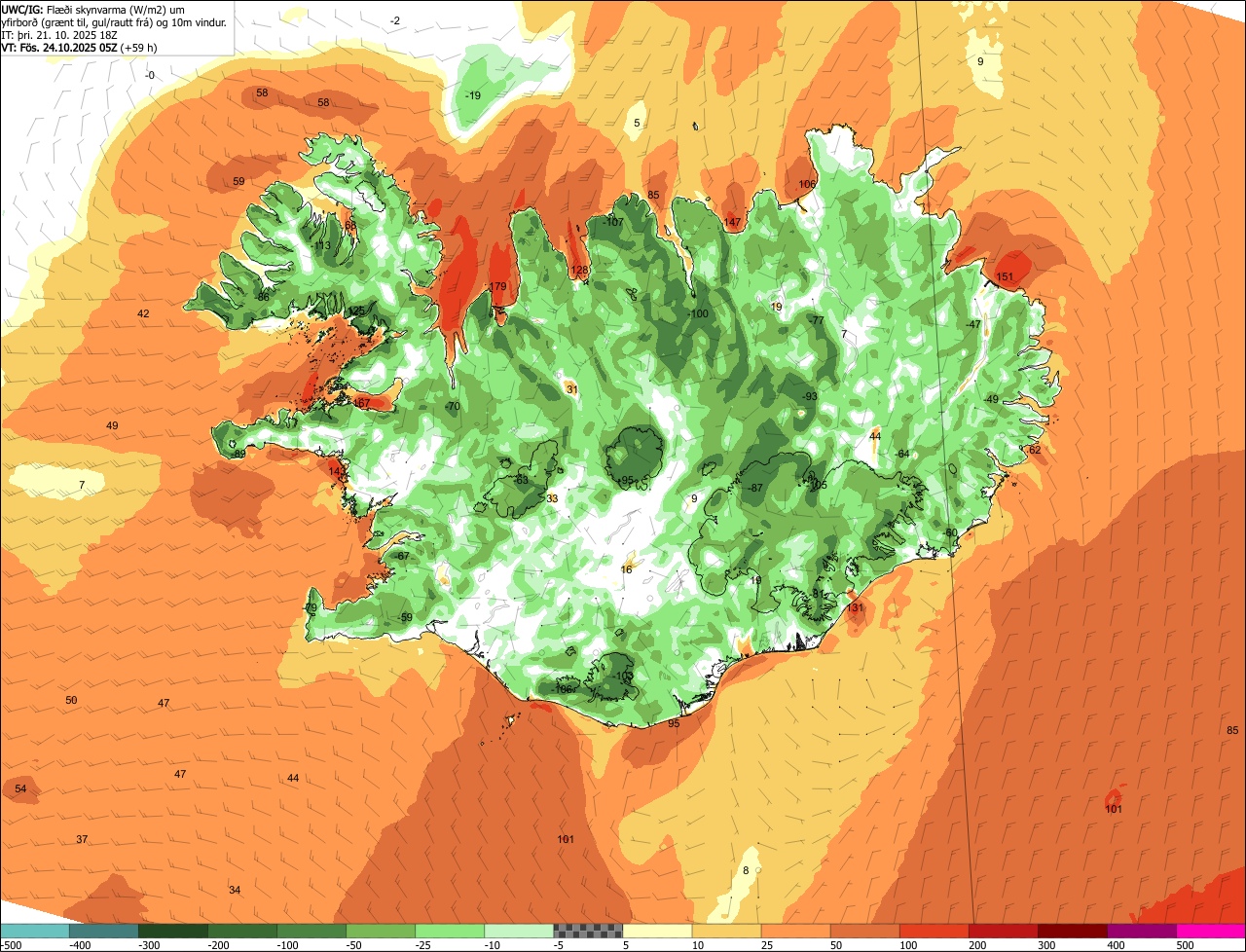Screen dimensions: 1246x952
Task: Click the '151' heat flux value
Action: click(1006, 277)
